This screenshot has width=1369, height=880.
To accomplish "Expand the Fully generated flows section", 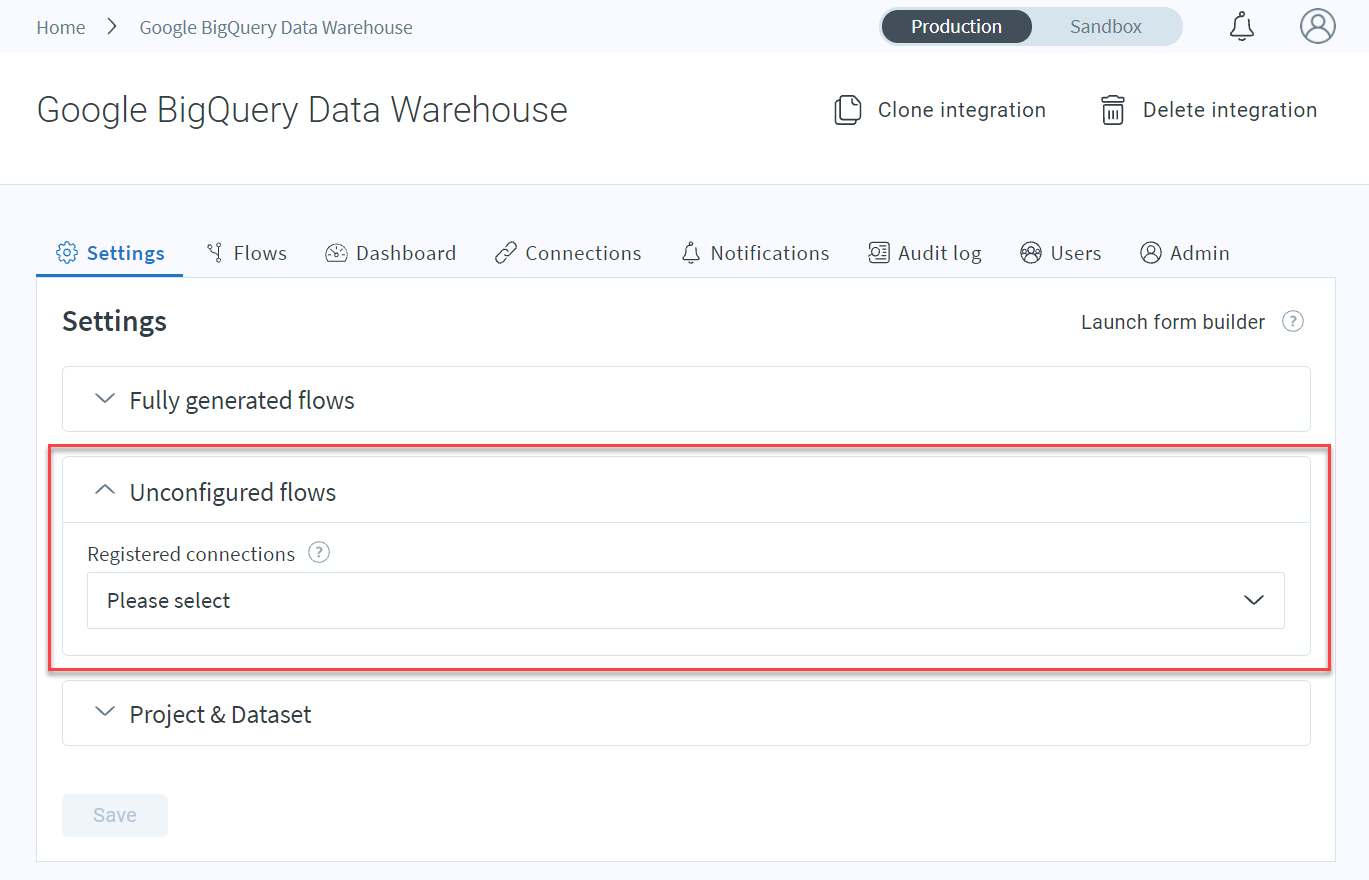I will click(686, 400).
